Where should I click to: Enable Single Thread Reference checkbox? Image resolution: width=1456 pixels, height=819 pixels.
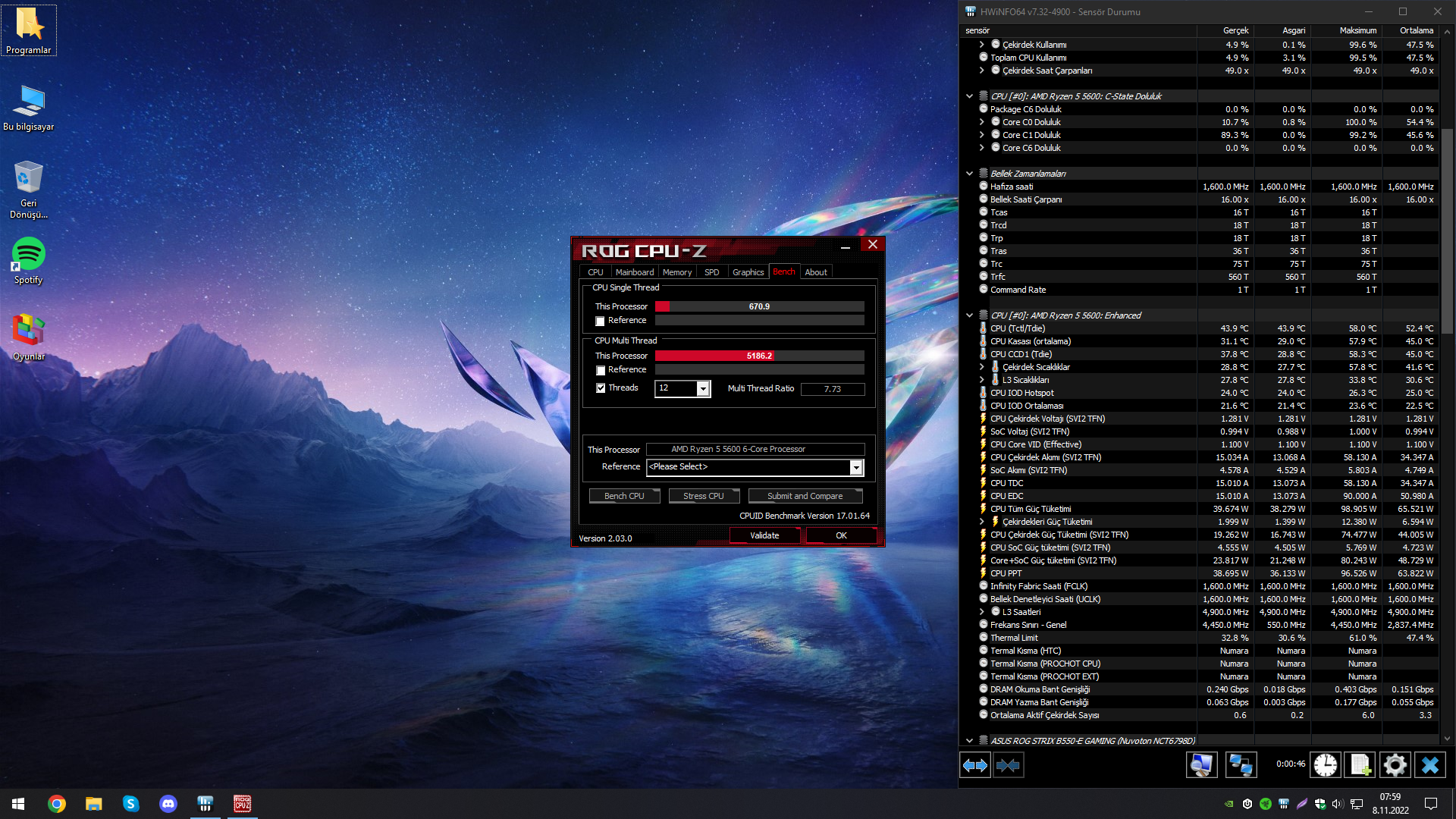[x=600, y=322]
